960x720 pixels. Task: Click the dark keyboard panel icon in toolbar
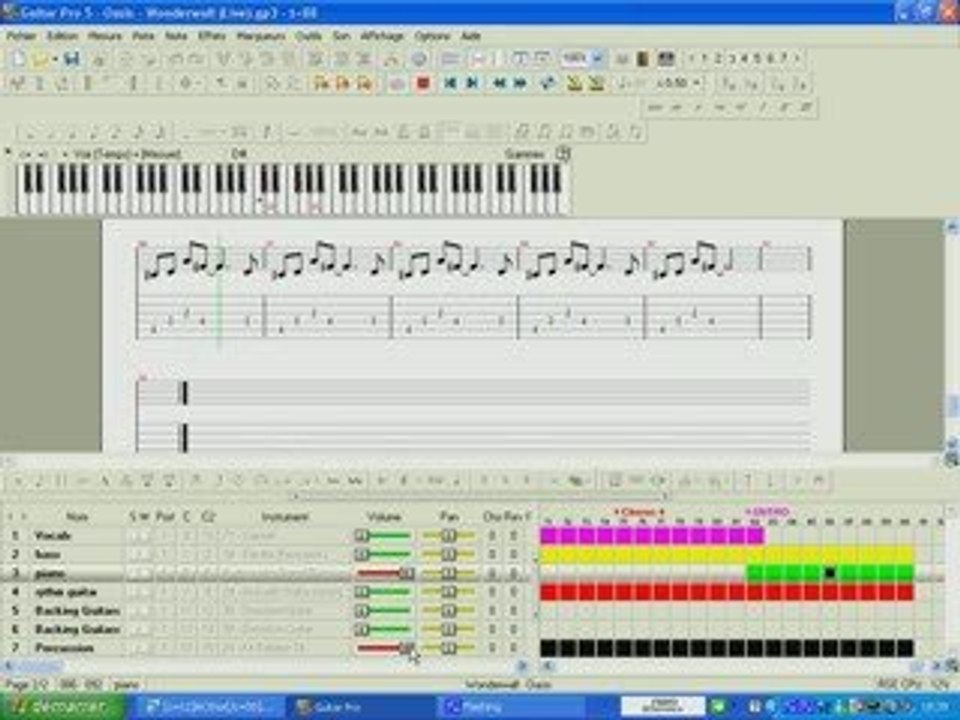tap(666, 59)
